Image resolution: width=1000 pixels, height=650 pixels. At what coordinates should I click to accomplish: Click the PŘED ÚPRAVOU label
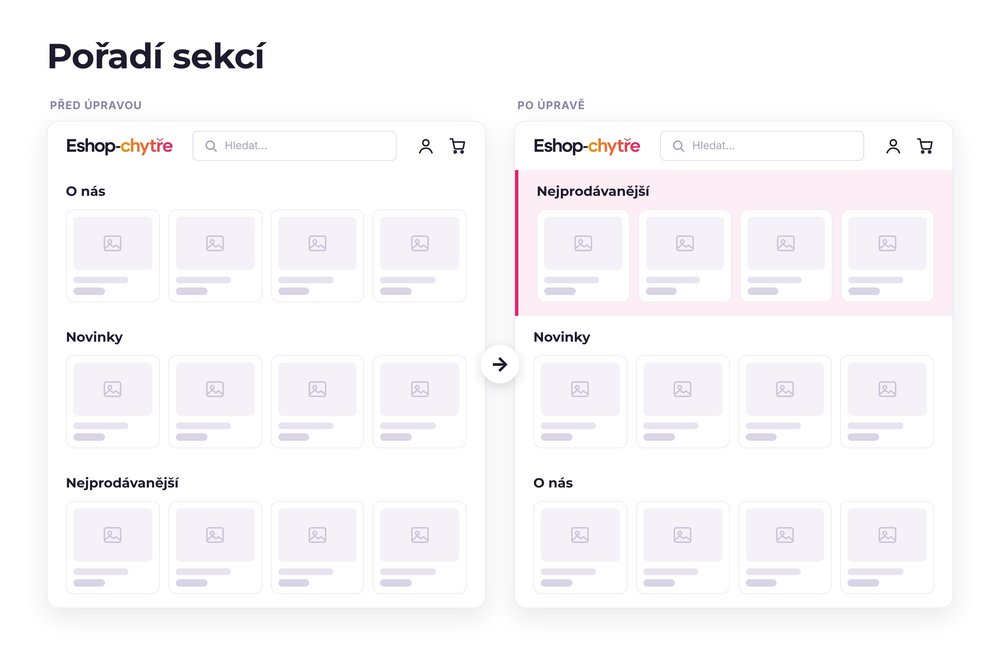click(96, 105)
